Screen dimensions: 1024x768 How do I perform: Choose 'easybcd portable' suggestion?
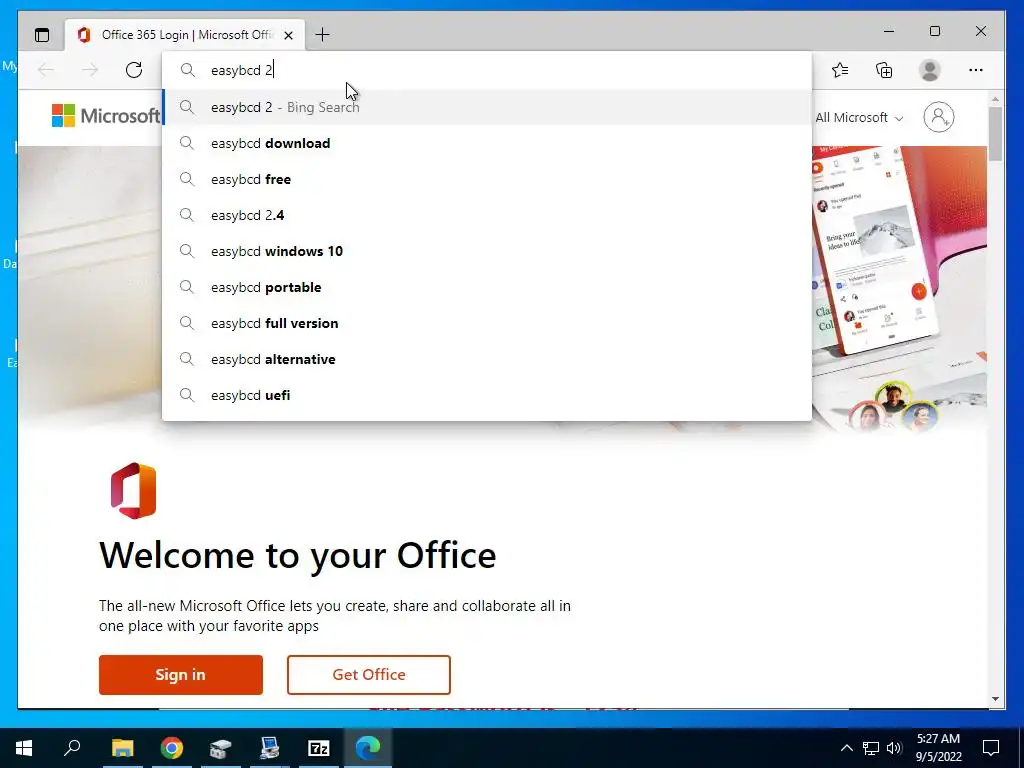[x=487, y=287]
